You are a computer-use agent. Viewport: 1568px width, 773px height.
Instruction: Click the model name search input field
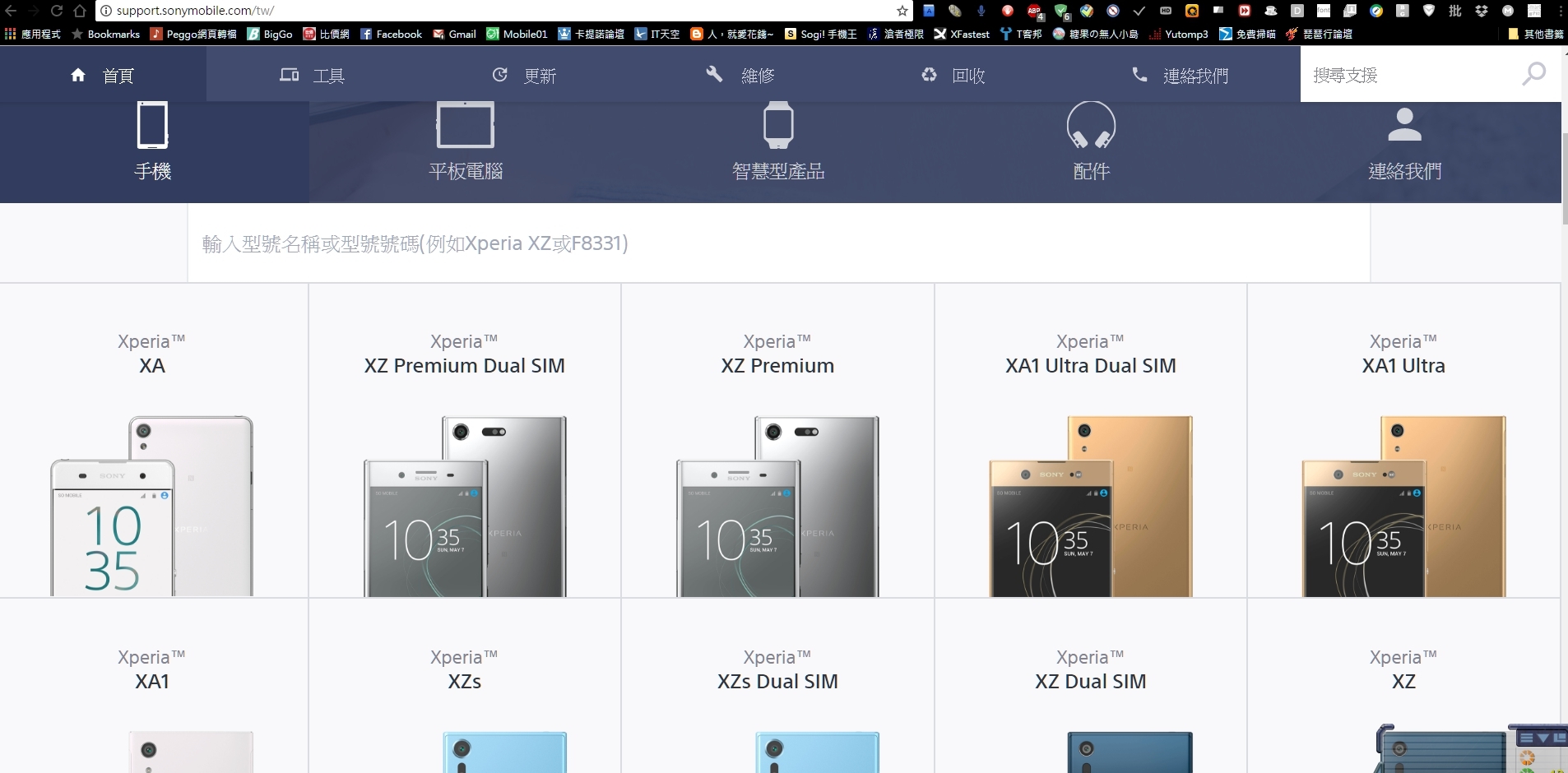(x=778, y=243)
